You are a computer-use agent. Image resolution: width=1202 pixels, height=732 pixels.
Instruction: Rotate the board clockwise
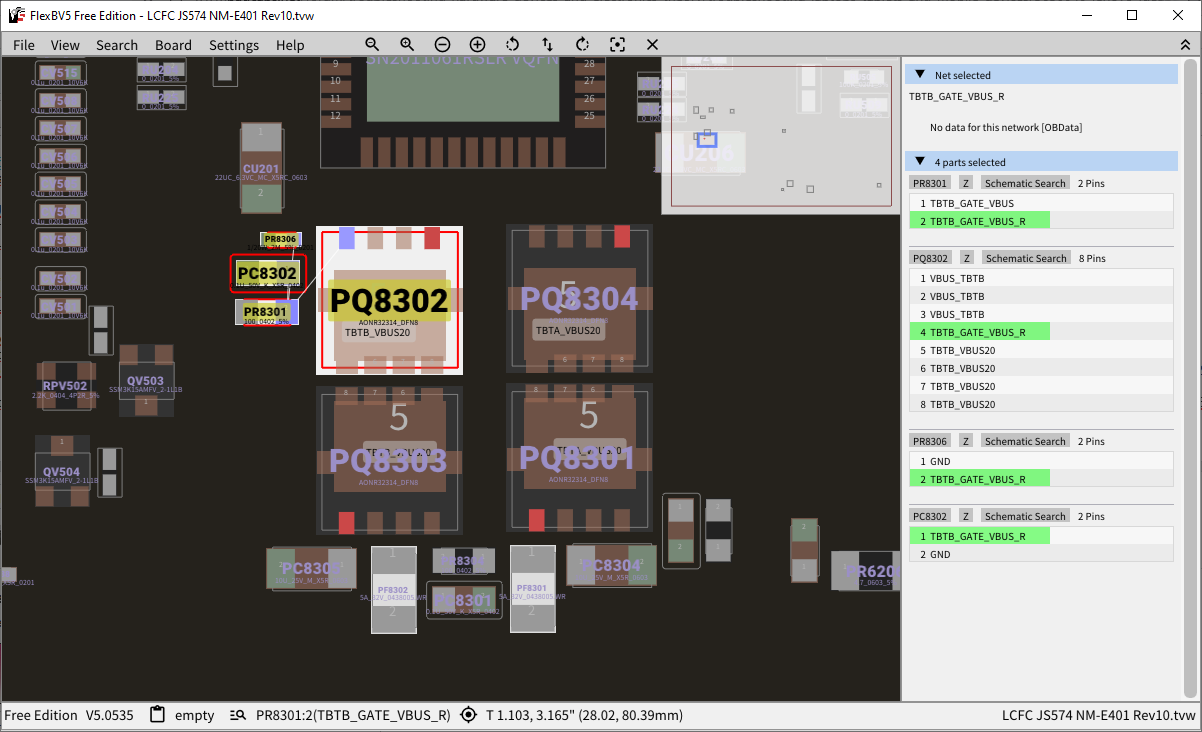[x=583, y=45]
